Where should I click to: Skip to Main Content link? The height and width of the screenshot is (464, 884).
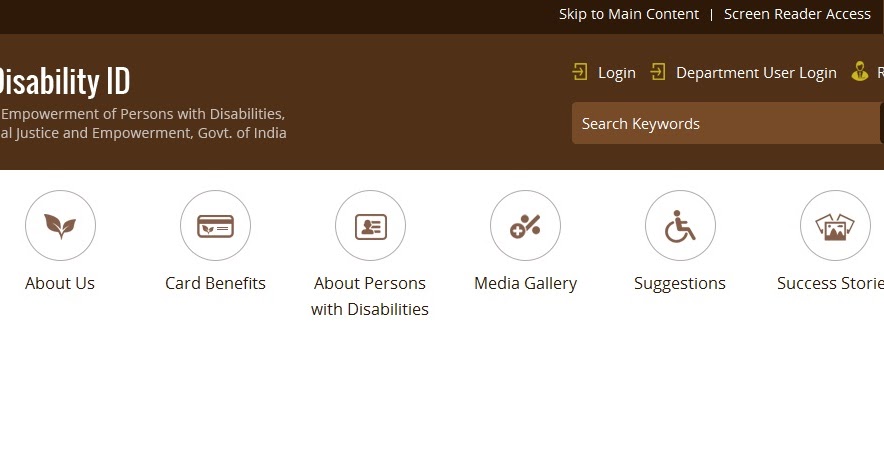click(629, 14)
